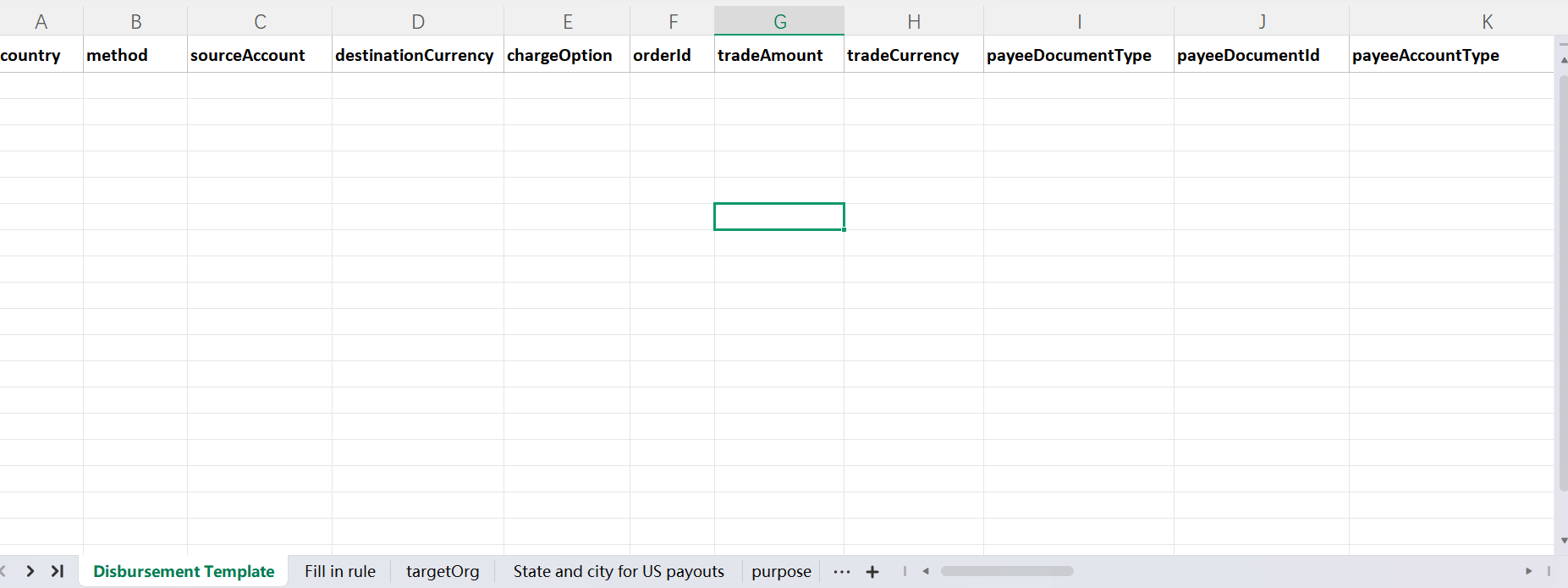This screenshot has height=588, width=1568.
Task: Open the targetOrg sheet tab
Action: (442, 571)
